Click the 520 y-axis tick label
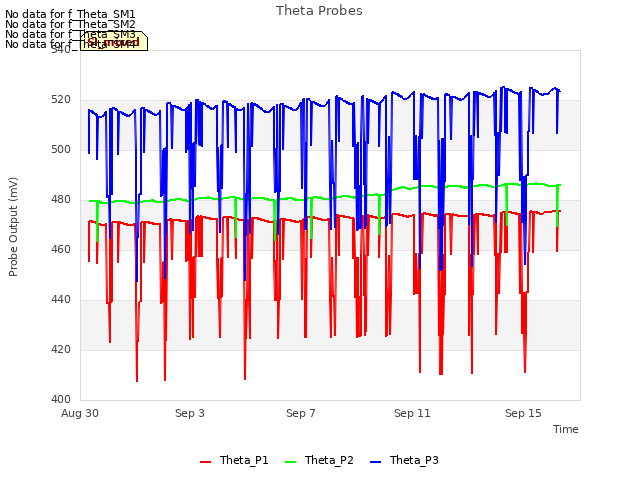Screen dimensions: 640x480 coord(61,100)
